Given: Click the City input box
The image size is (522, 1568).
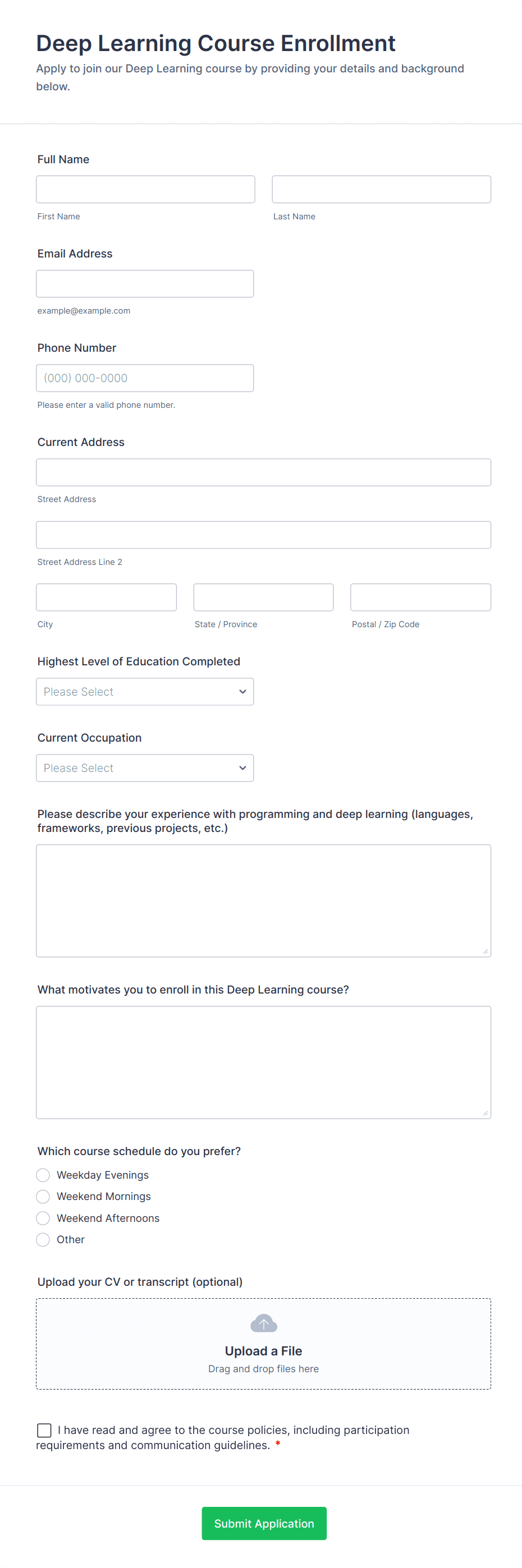Looking at the screenshot, I should point(106,597).
